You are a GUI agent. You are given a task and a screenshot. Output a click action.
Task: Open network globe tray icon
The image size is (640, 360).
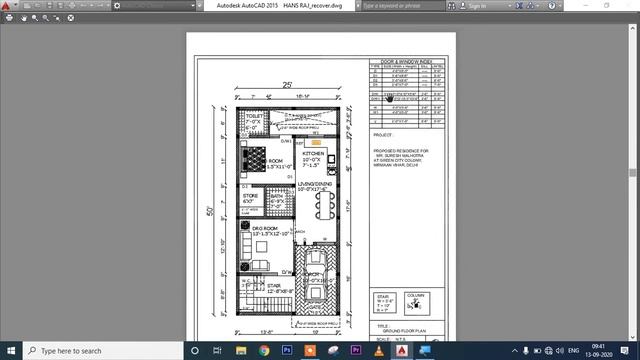tap(549, 351)
